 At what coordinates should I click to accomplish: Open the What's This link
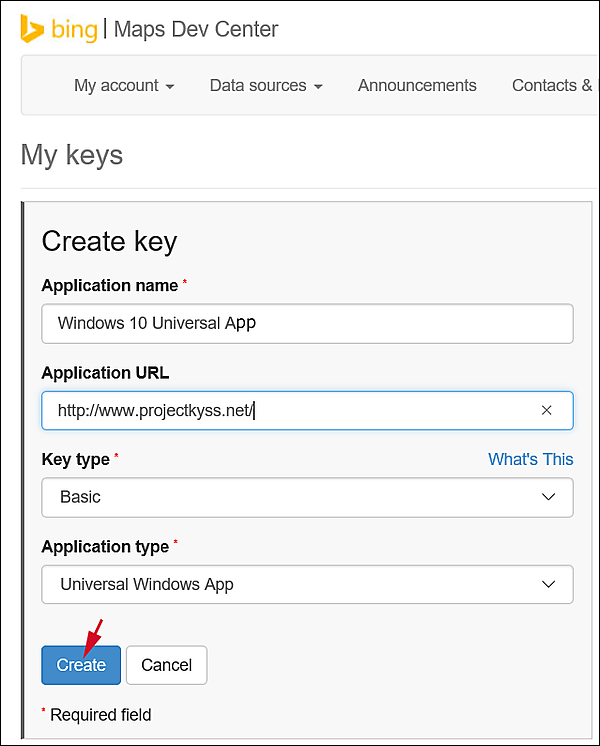pyautogui.click(x=531, y=459)
